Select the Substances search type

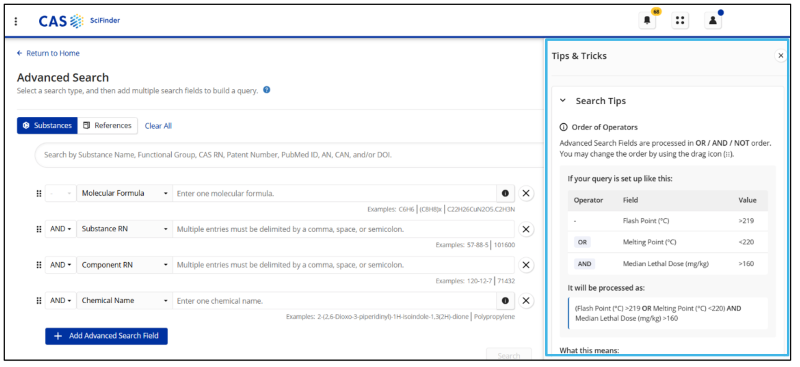click(x=47, y=126)
